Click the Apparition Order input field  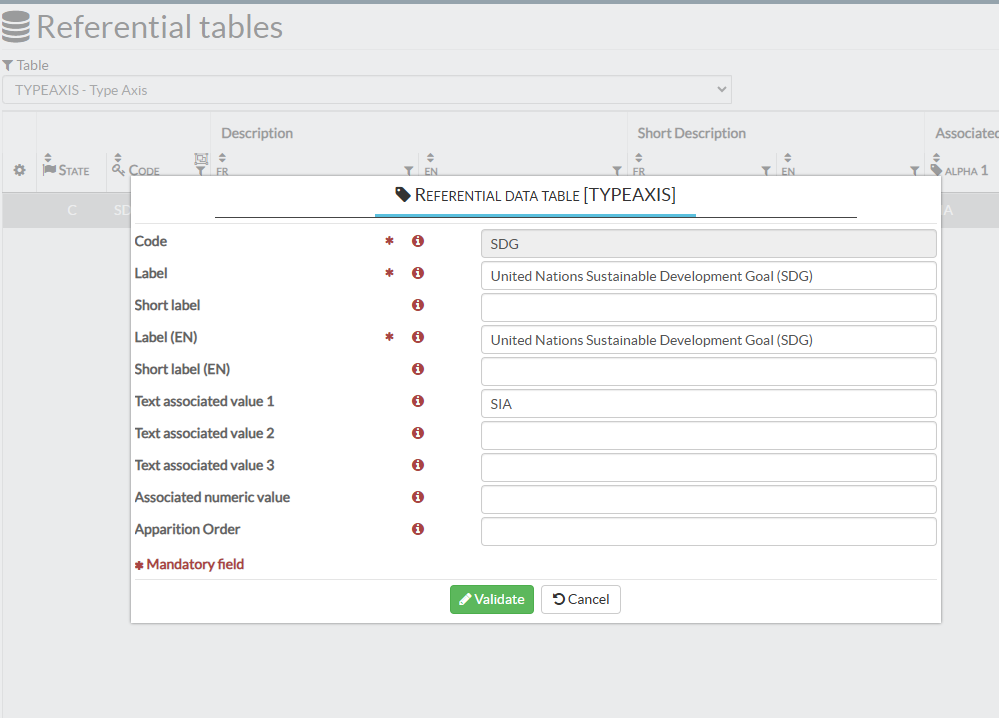708,532
